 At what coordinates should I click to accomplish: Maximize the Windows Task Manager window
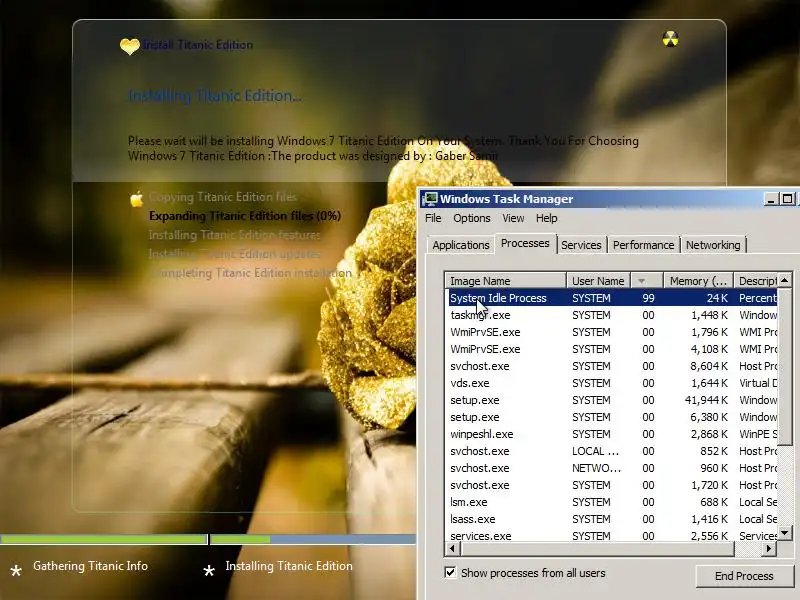point(787,199)
